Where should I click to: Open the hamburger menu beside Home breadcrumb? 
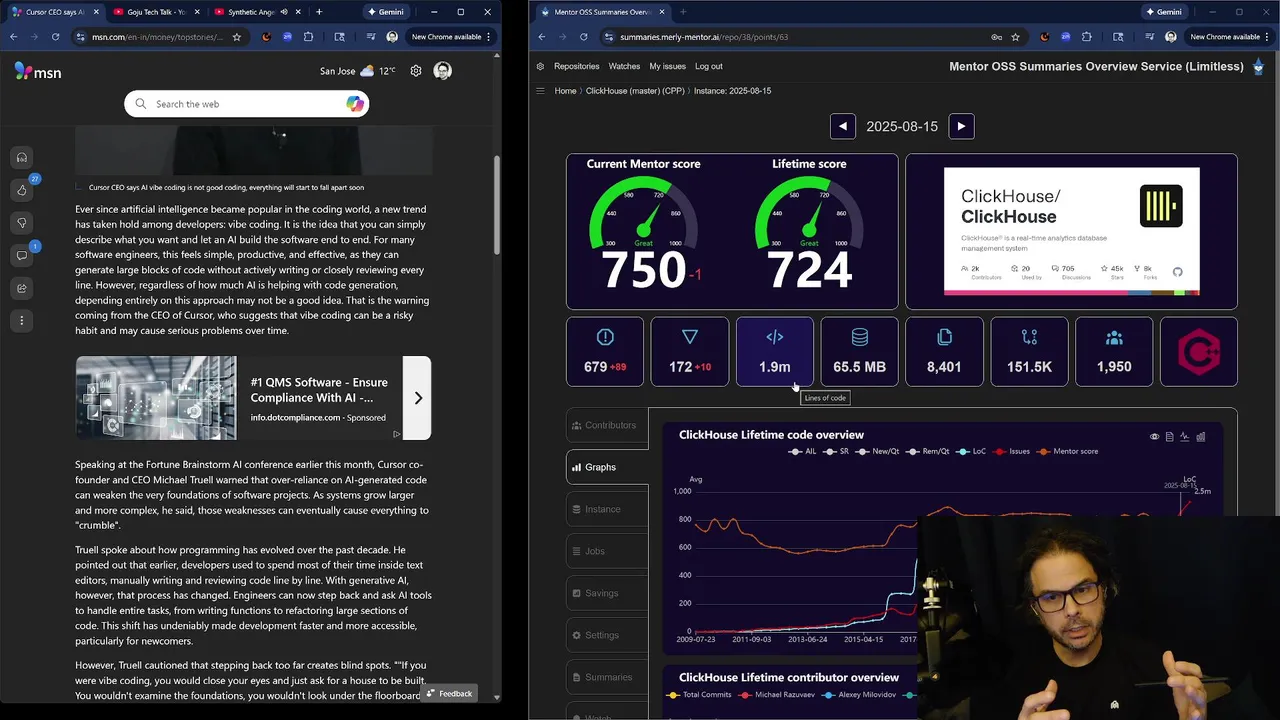tap(540, 91)
